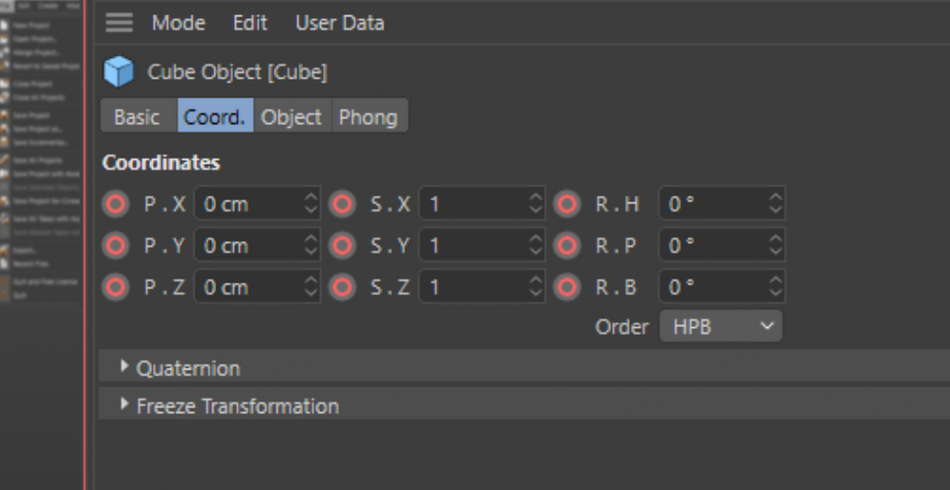Toggle the animation dot for R.P
The width and height of the screenshot is (950, 490).
point(568,245)
